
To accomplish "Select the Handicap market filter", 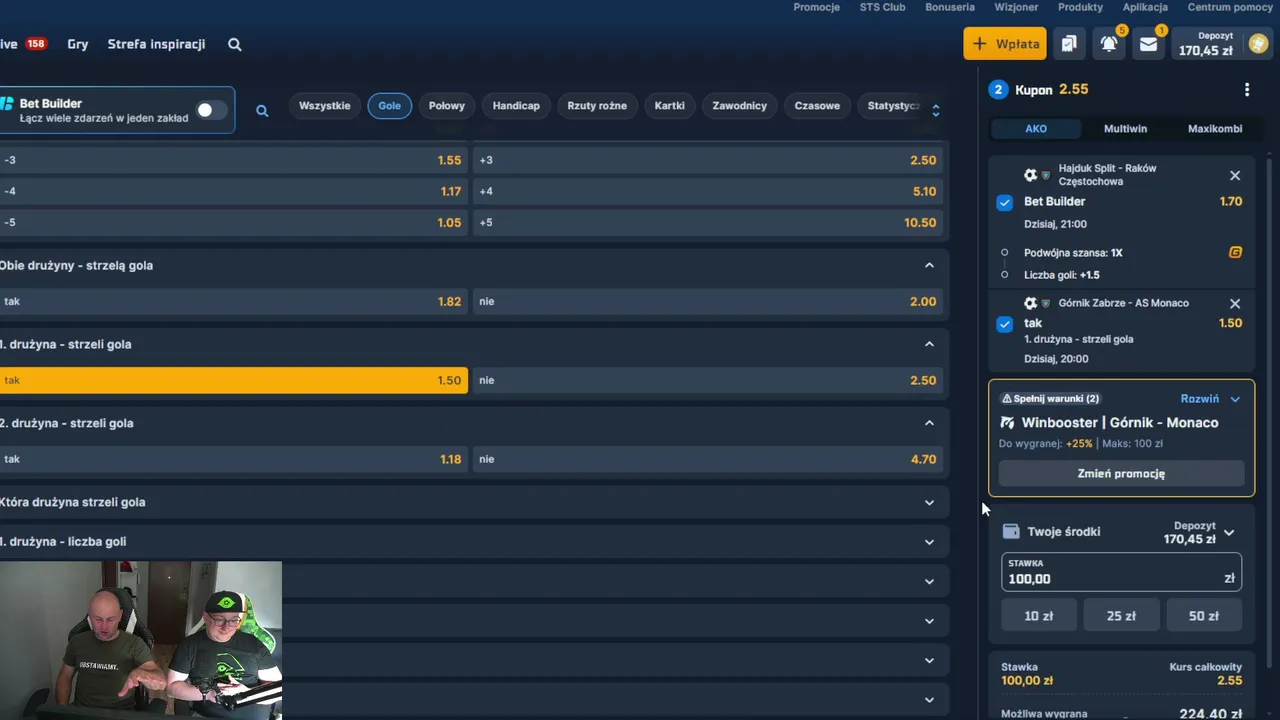I will point(516,106).
